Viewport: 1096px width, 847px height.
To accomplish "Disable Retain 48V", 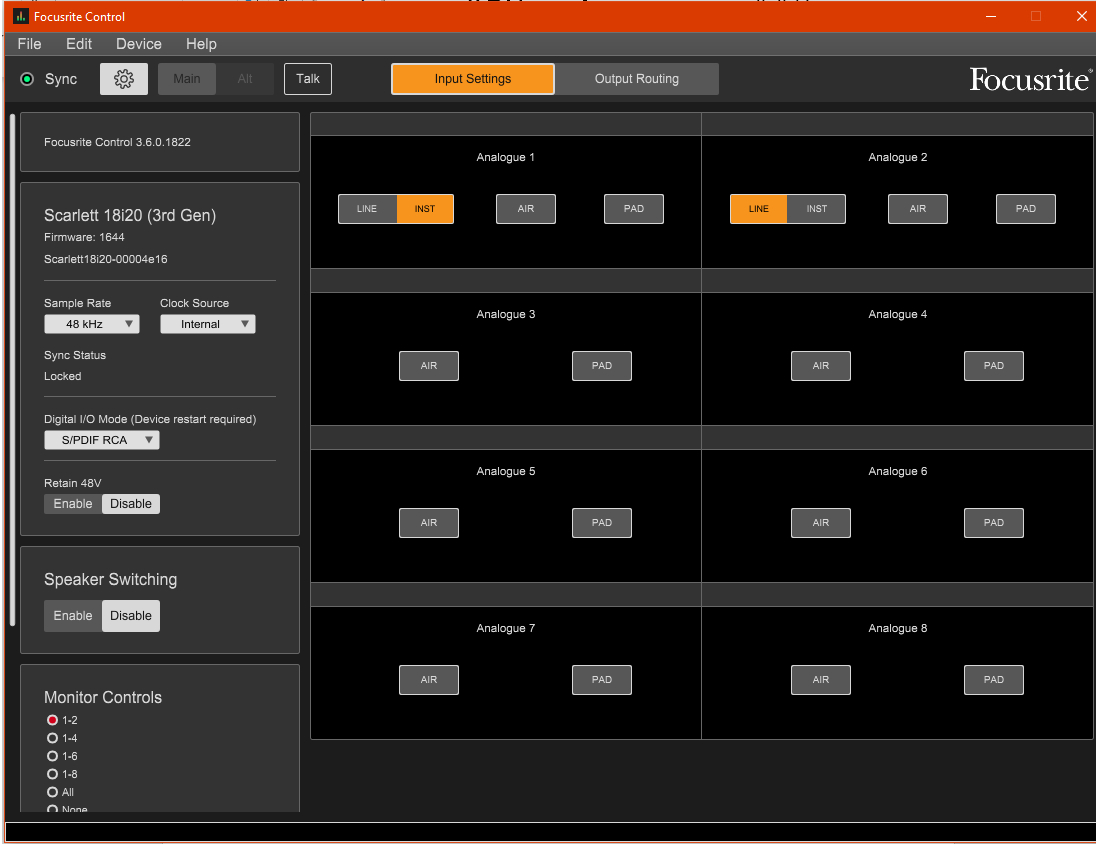I will click(131, 505).
